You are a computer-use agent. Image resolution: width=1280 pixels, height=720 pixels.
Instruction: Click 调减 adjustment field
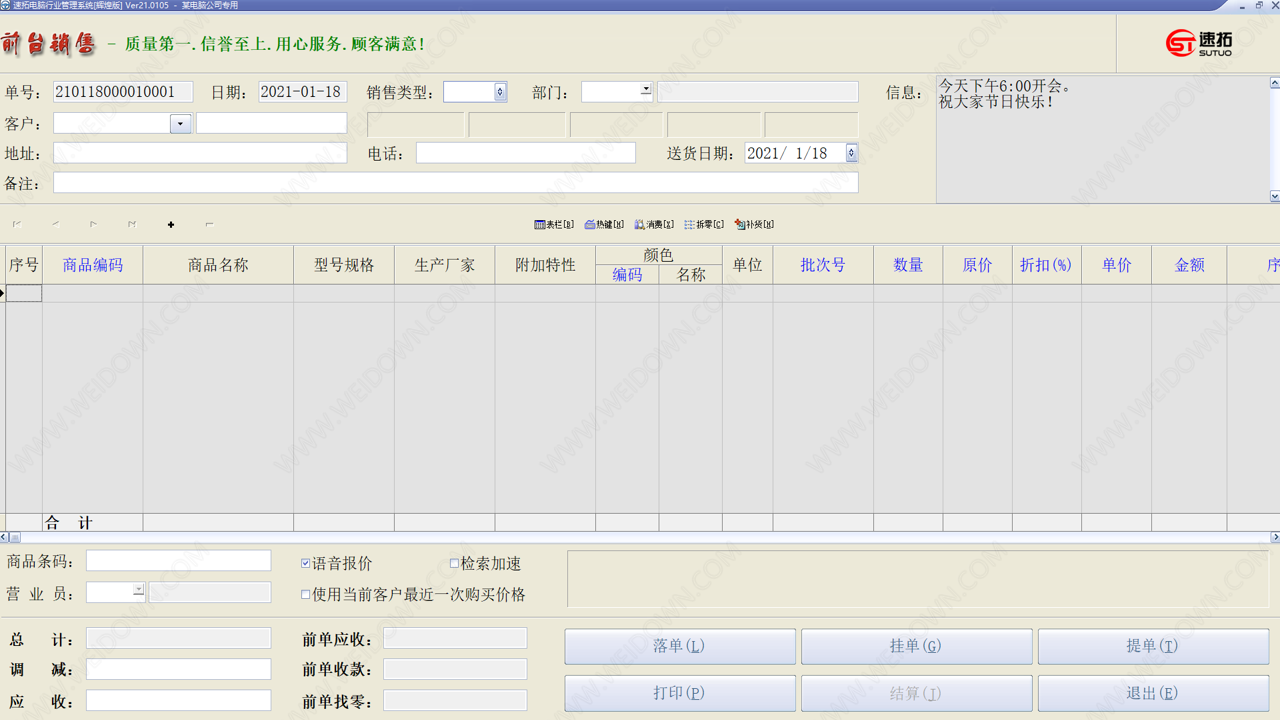pyautogui.click(x=178, y=669)
